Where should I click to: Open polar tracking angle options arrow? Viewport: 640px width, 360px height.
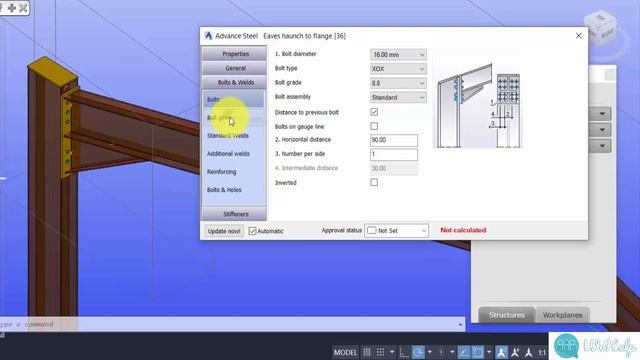(x=429, y=352)
